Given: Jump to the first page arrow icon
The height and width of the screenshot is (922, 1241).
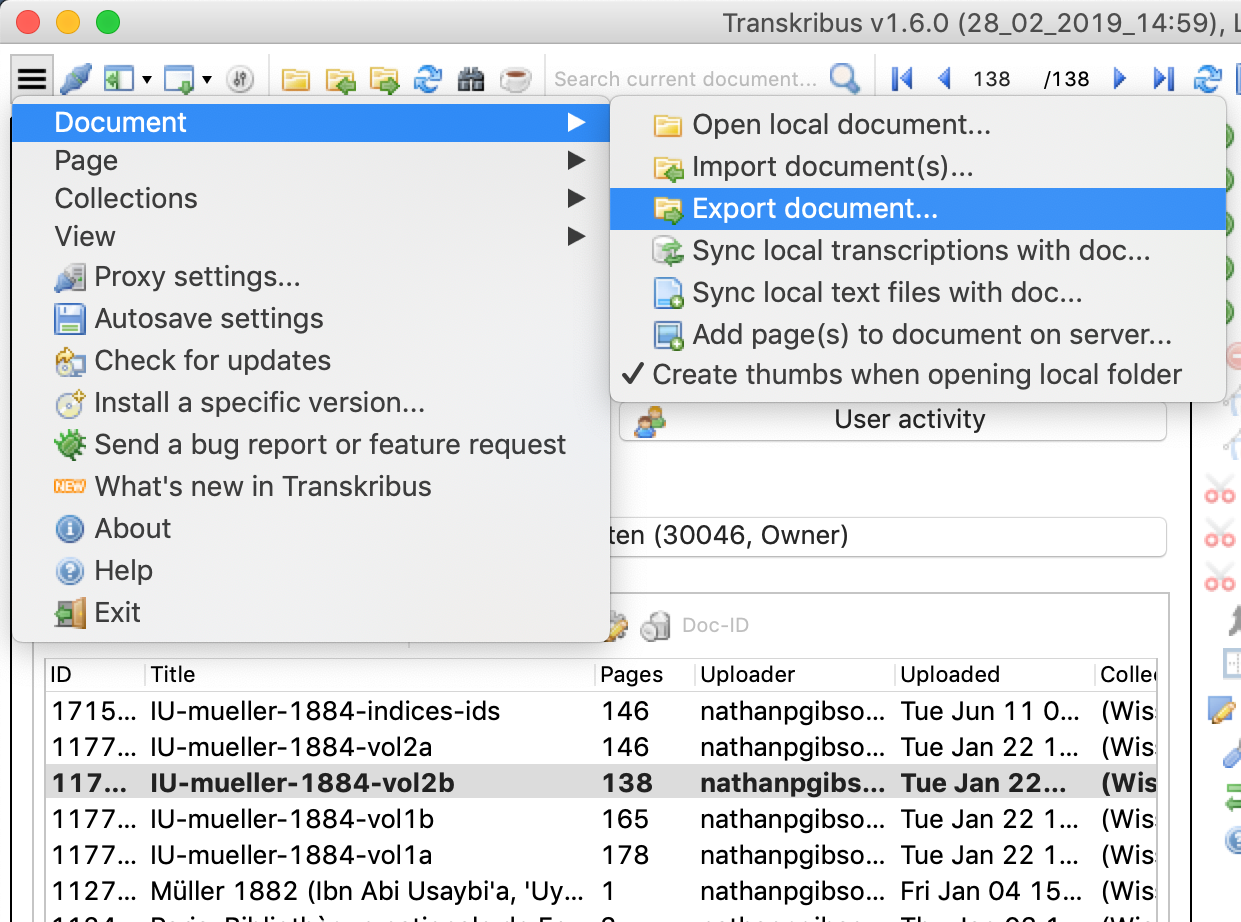Looking at the screenshot, I should tap(901, 77).
